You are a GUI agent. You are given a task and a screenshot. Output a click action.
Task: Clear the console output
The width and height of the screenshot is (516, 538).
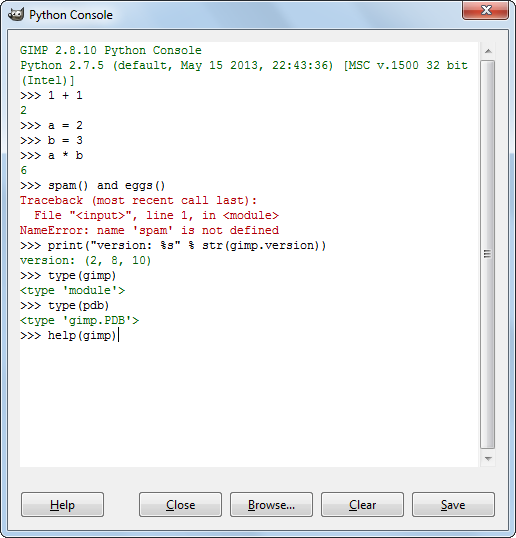click(x=362, y=504)
